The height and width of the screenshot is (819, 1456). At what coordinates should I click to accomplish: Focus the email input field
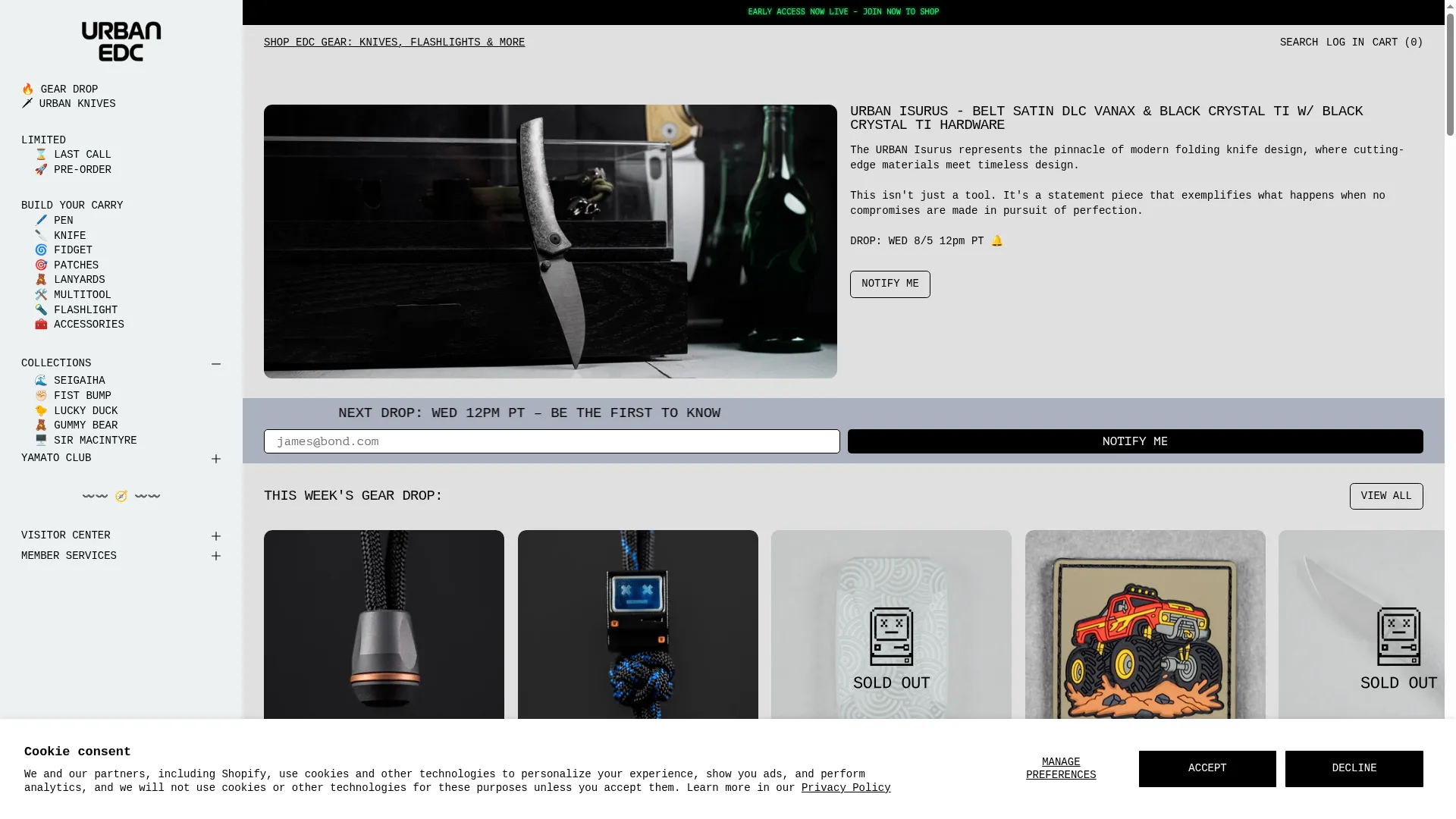tap(551, 441)
